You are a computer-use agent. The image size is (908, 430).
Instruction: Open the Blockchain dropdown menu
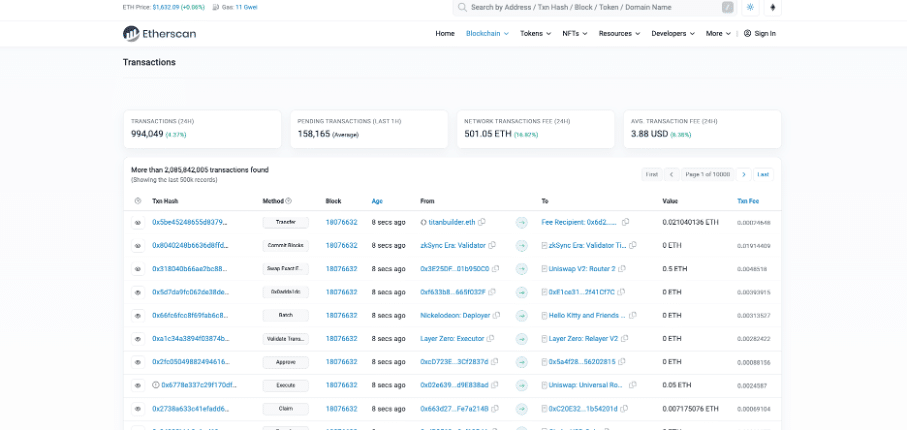click(487, 34)
